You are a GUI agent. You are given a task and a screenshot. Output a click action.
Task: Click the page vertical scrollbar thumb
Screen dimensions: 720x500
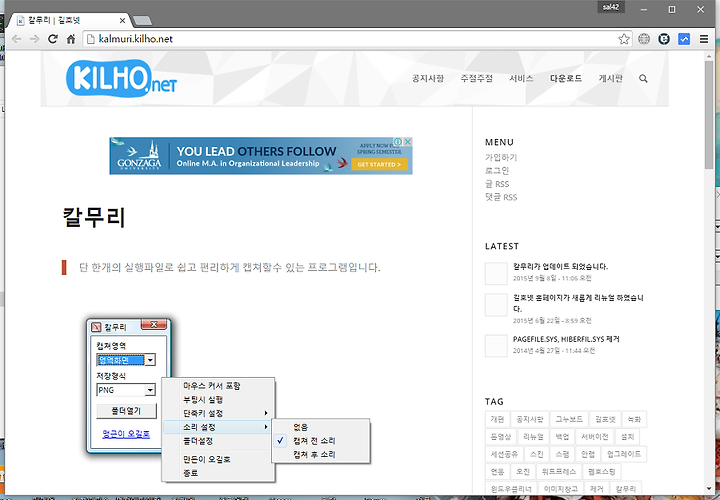(709, 115)
